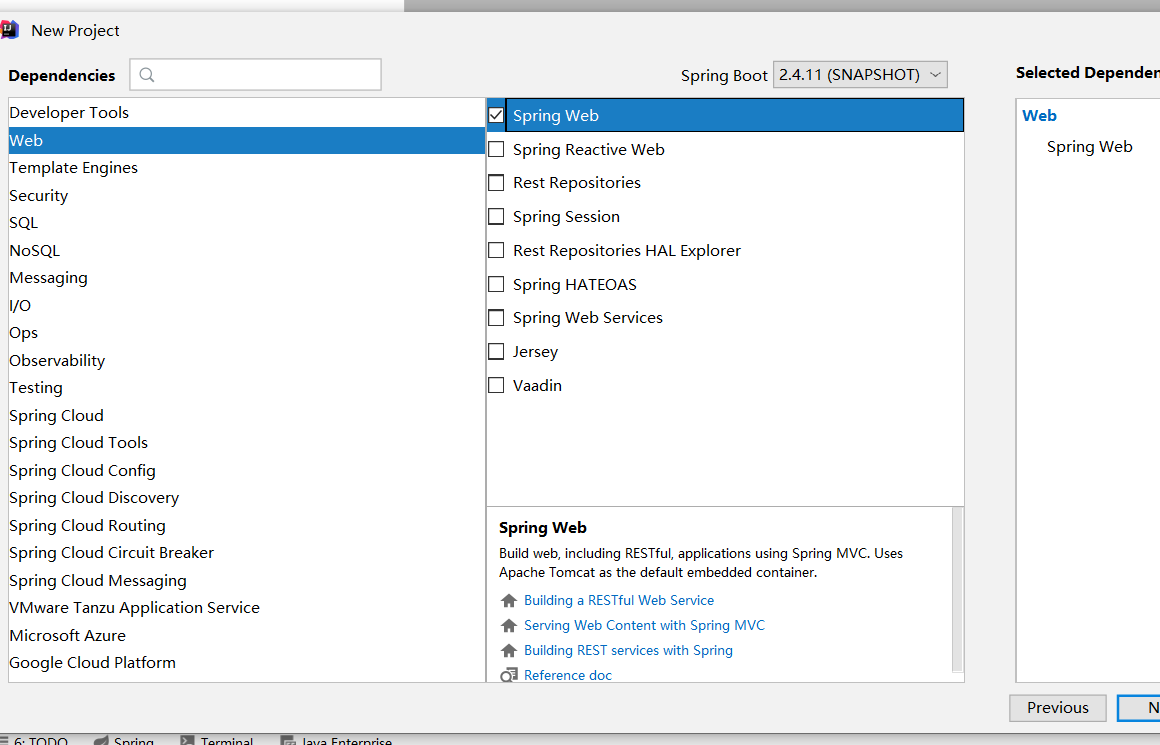This screenshot has height=745, width=1160.
Task: Open the Reference doc link
Action: [x=567, y=675]
